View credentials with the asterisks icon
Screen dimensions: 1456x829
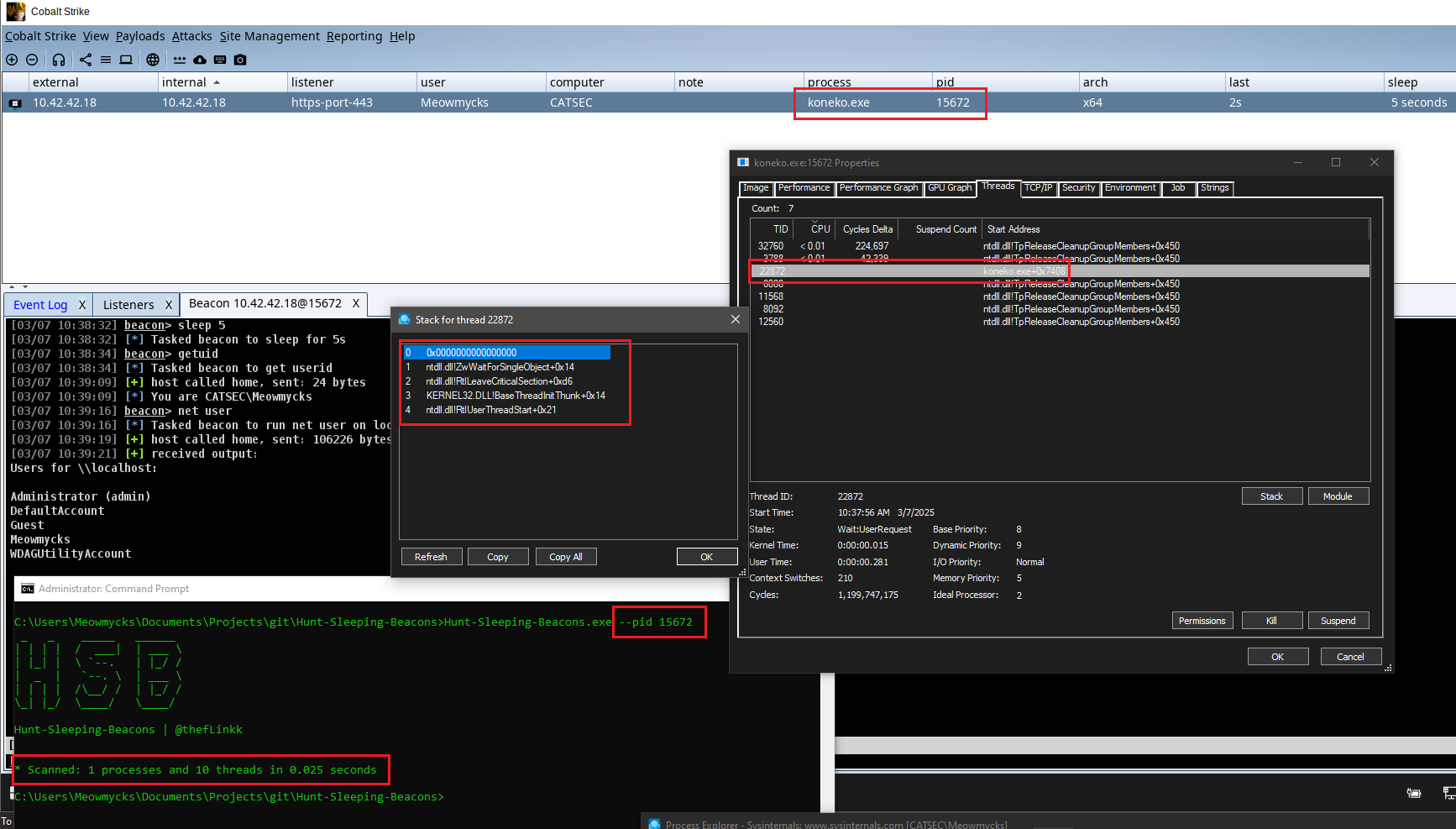point(180,60)
